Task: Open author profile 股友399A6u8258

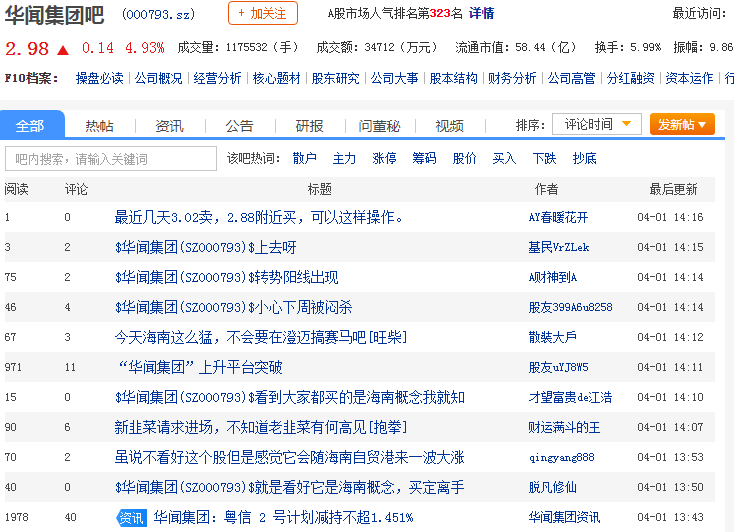Action: [x=570, y=307]
